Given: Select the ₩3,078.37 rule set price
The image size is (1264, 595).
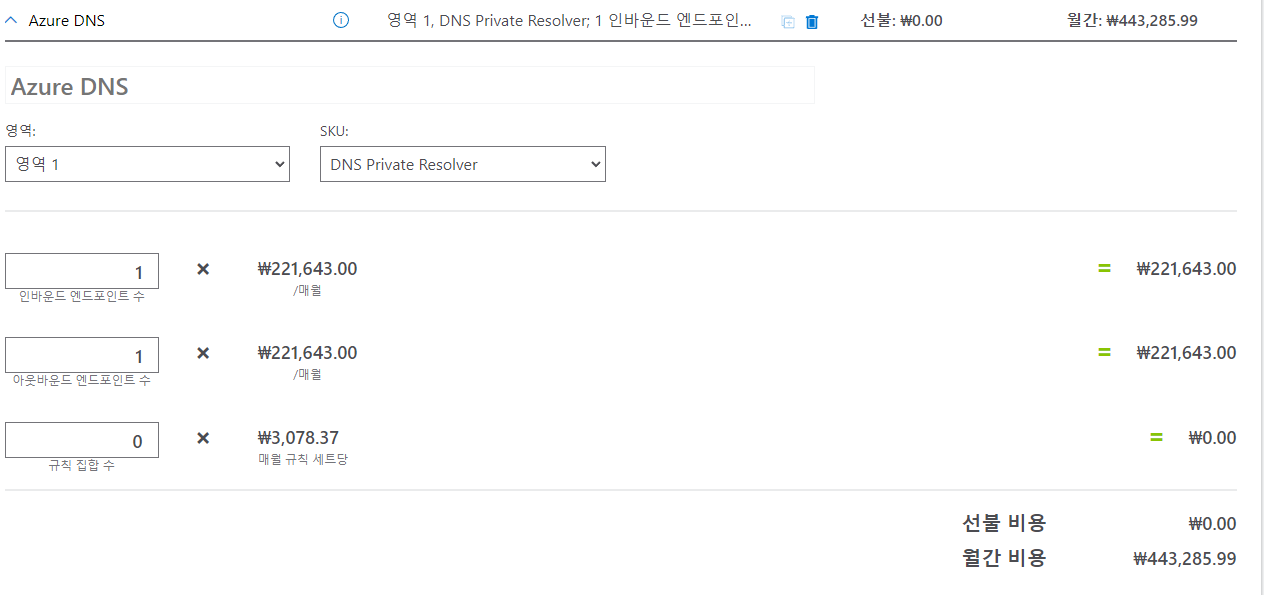Looking at the screenshot, I should tap(298, 437).
